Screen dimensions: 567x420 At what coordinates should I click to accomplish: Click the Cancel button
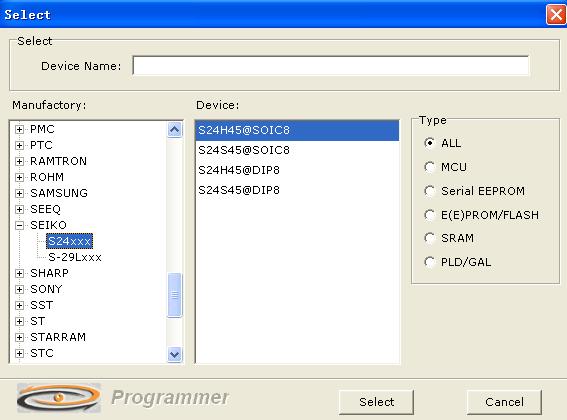(504, 402)
